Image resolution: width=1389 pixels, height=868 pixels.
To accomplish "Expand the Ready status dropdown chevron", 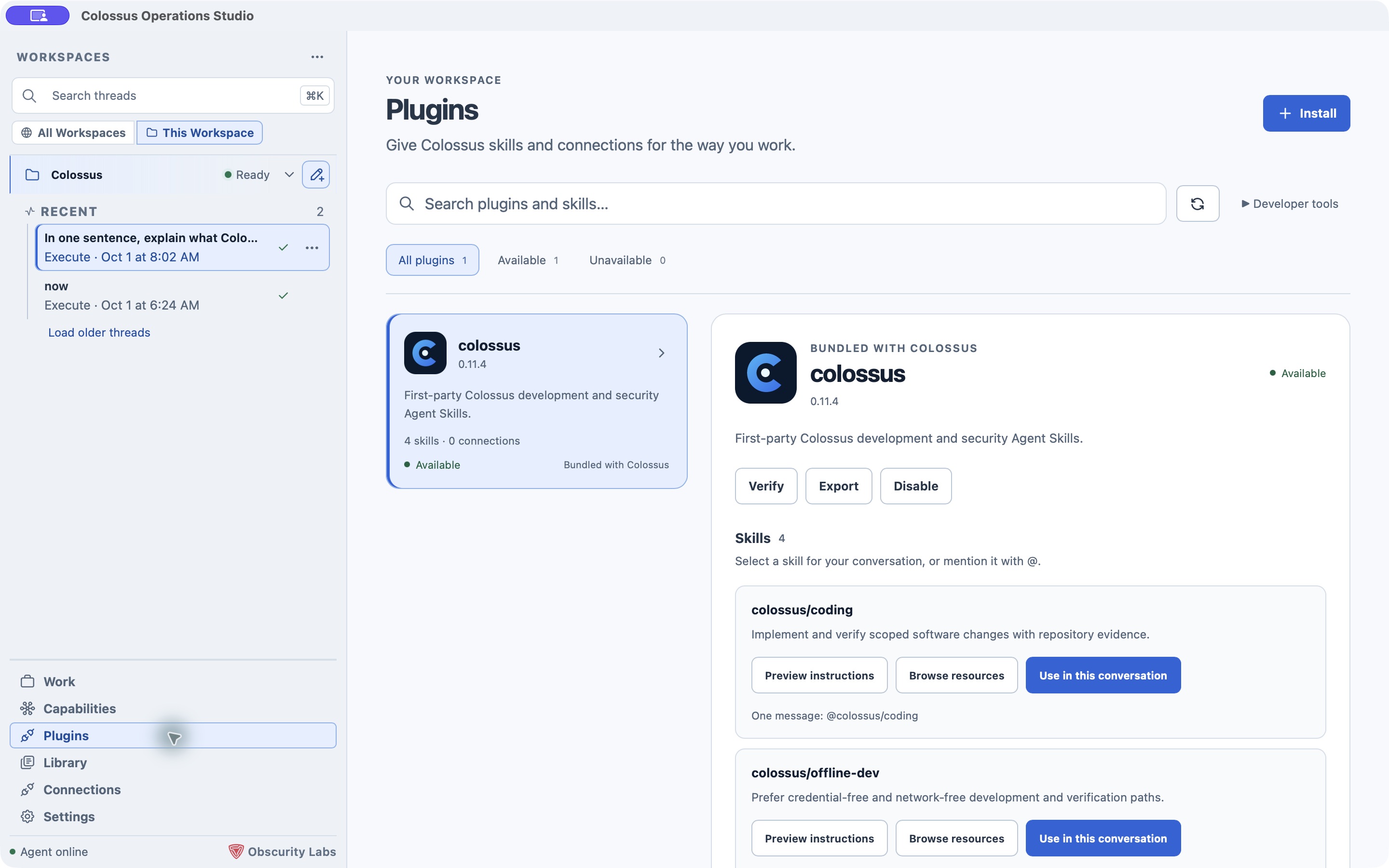I will [289, 175].
